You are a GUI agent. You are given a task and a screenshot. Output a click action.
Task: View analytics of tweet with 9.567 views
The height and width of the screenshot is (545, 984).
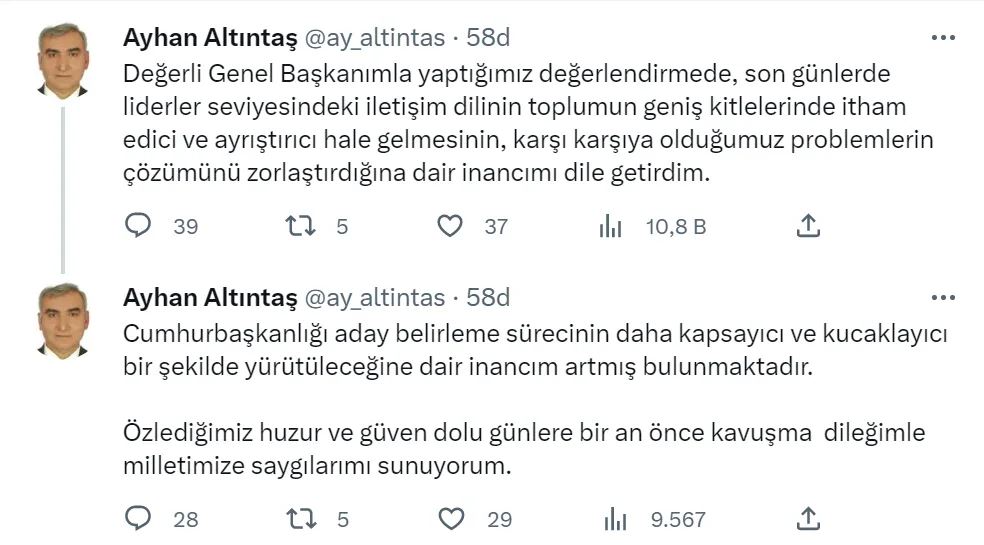[x=611, y=519]
